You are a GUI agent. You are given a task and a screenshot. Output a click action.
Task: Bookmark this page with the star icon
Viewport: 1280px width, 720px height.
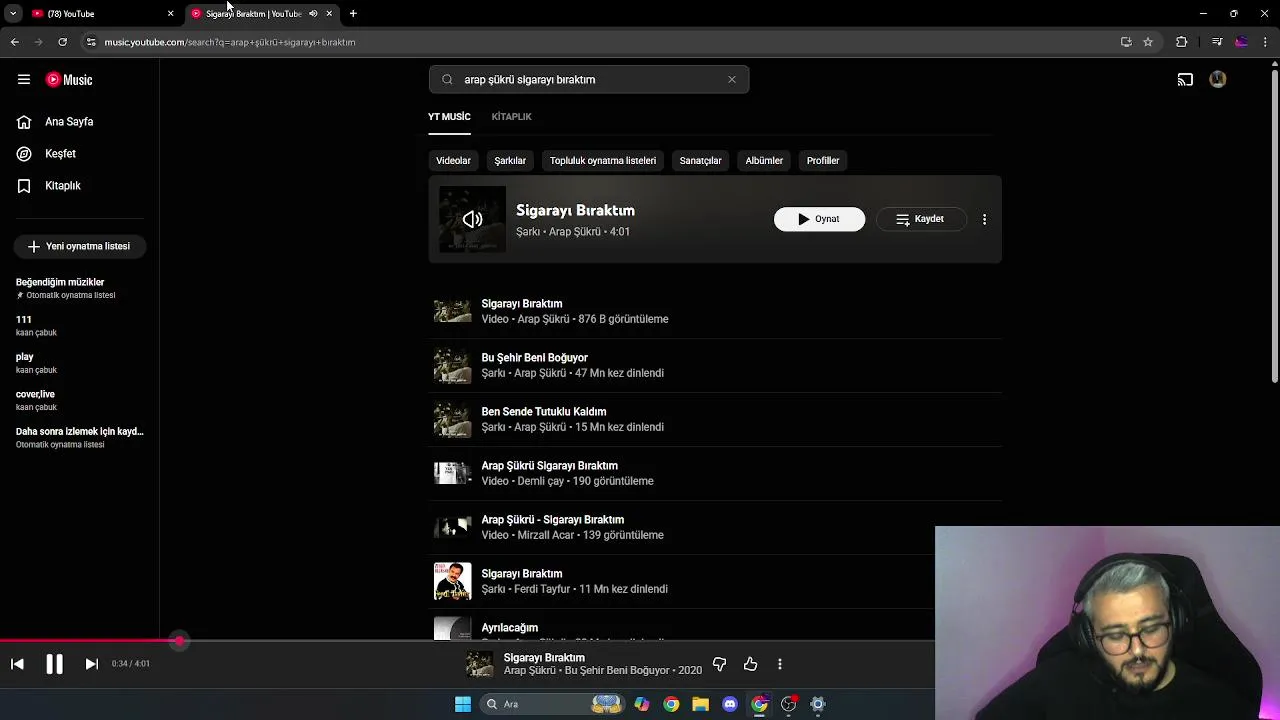(x=1148, y=42)
